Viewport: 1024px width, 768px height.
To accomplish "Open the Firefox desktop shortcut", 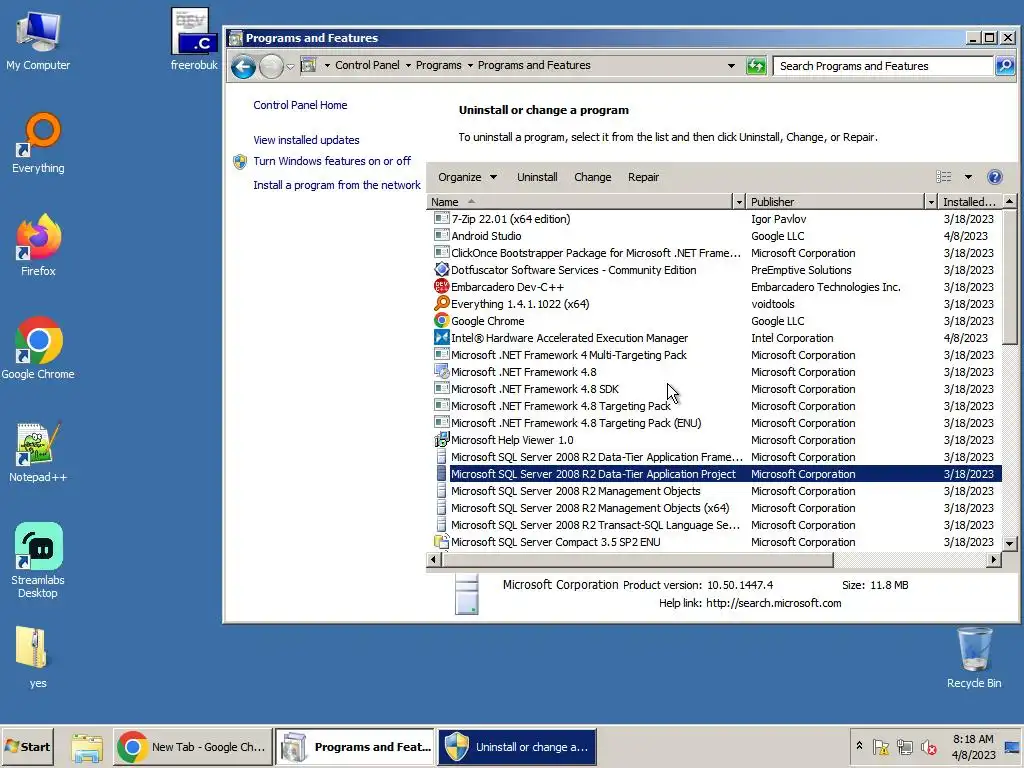I will (x=38, y=246).
